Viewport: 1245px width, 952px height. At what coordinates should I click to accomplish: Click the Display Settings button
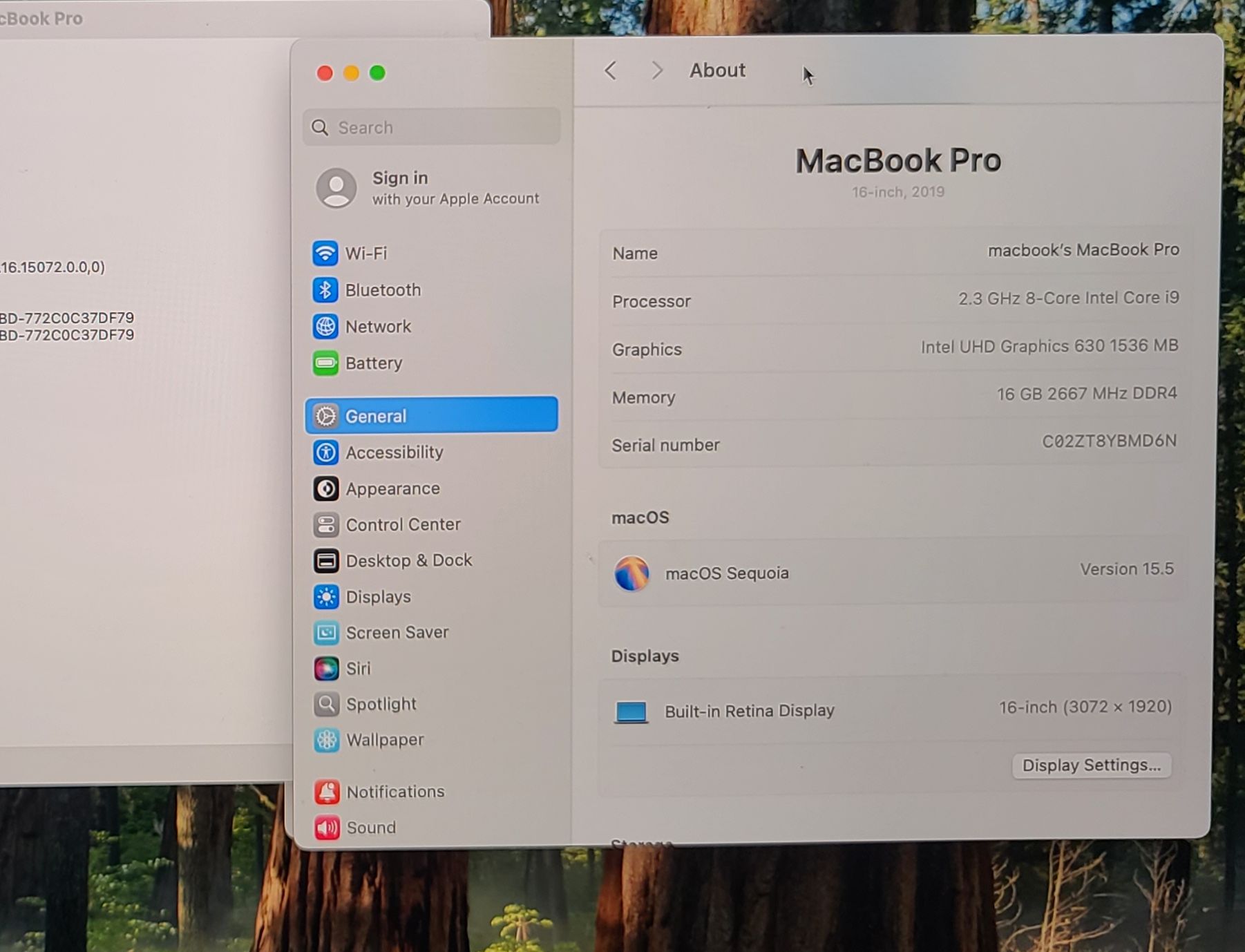1091,765
